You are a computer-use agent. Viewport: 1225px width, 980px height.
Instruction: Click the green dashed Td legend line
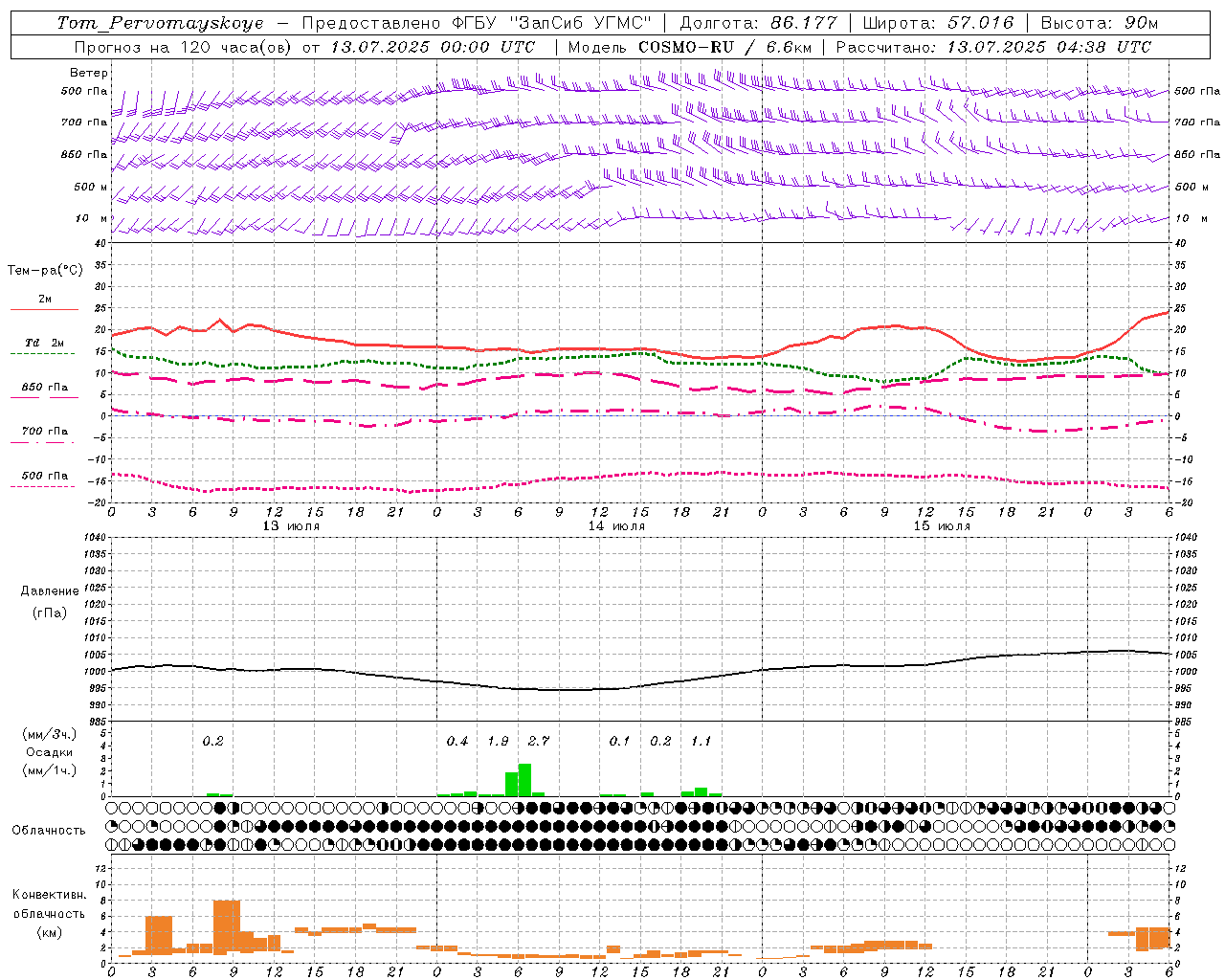point(42,353)
